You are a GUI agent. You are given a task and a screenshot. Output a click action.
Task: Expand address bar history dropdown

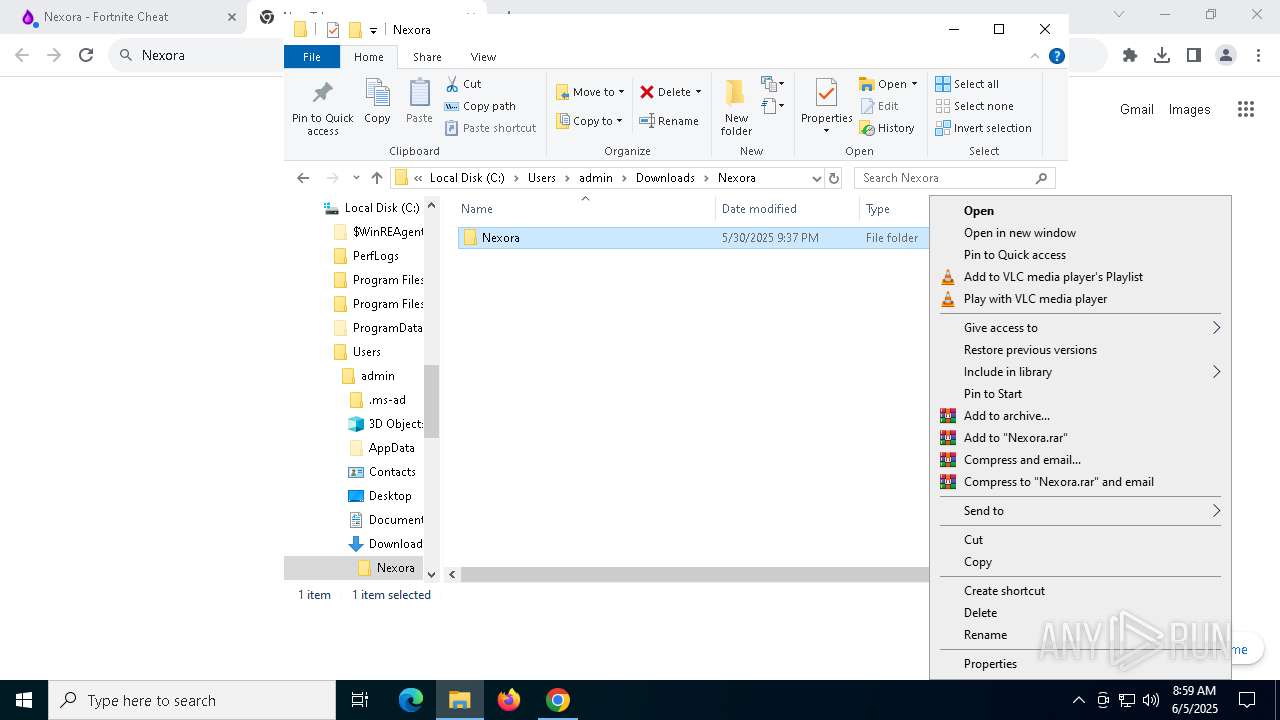pyautogui.click(x=816, y=178)
